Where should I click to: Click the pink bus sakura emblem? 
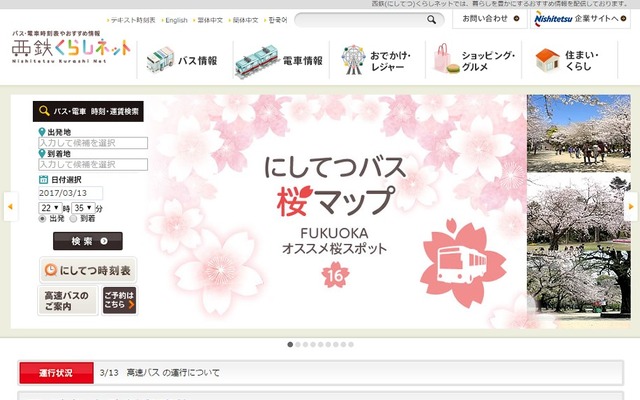pos(463,264)
